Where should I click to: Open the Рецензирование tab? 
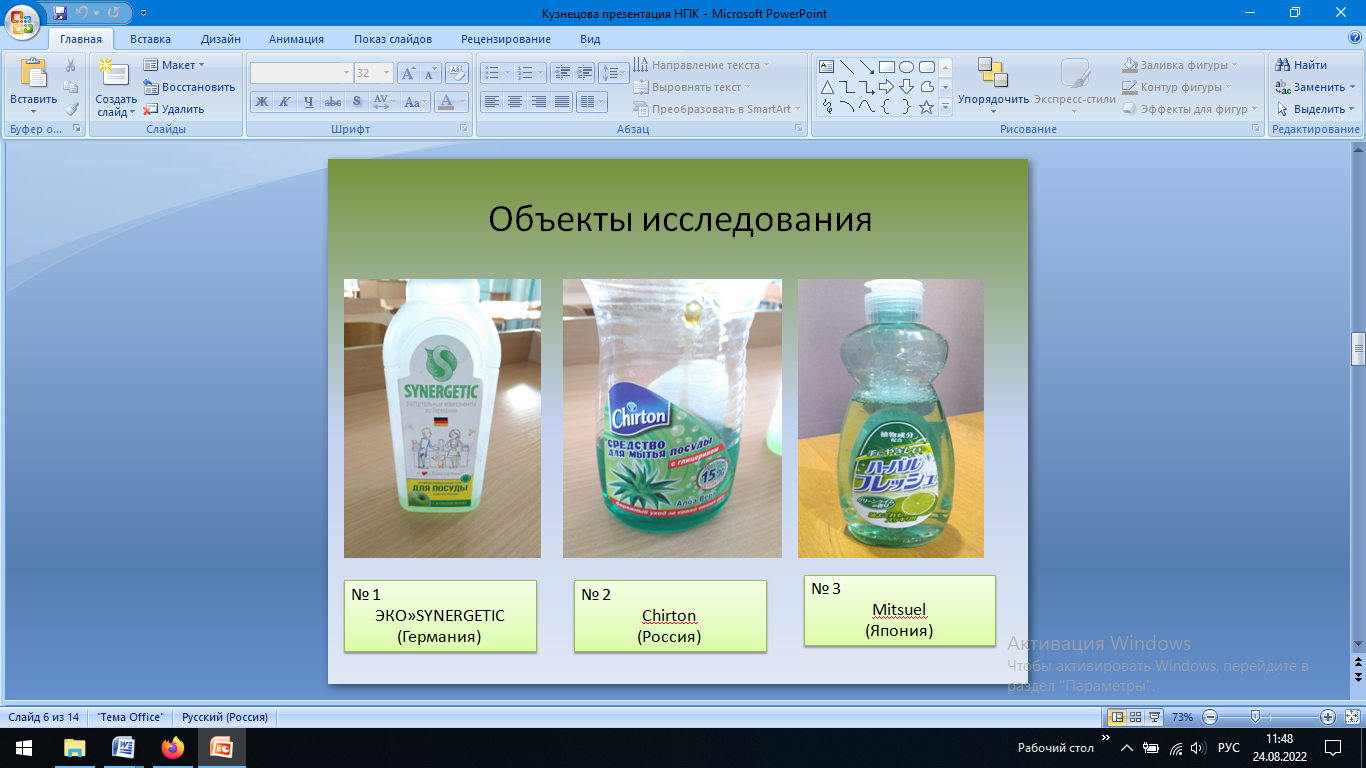(506, 39)
